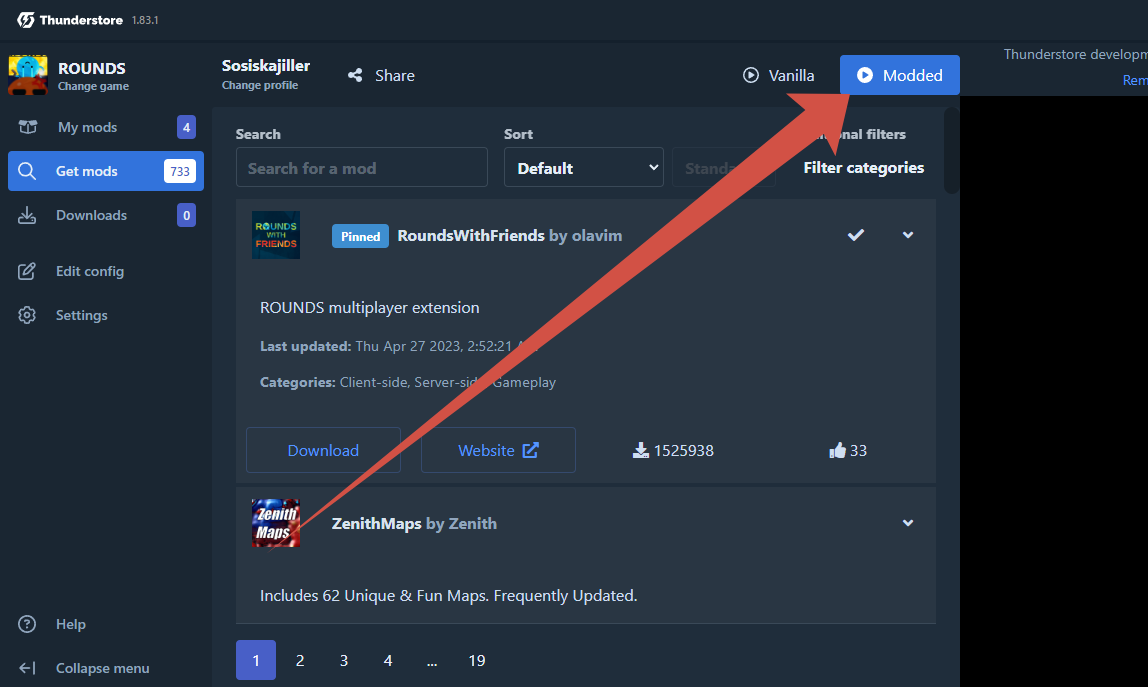The width and height of the screenshot is (1148, 687).
Task: Go to page 2 of results
Action: pyautogui.click(x=299, y=660)
